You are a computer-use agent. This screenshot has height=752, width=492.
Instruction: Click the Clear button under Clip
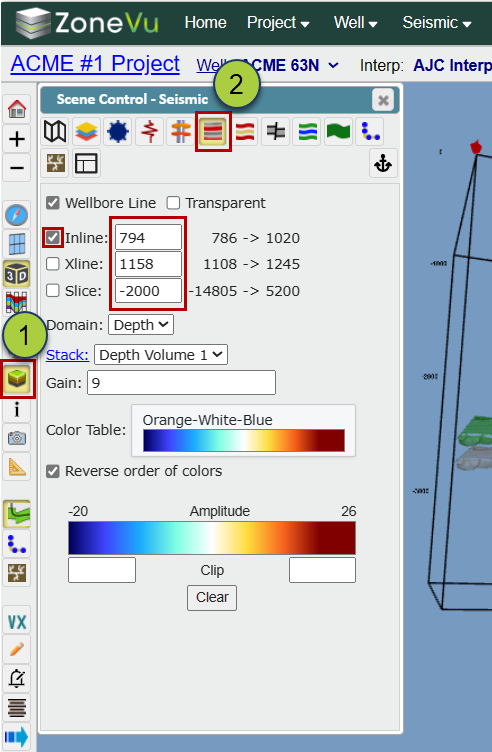212,598
